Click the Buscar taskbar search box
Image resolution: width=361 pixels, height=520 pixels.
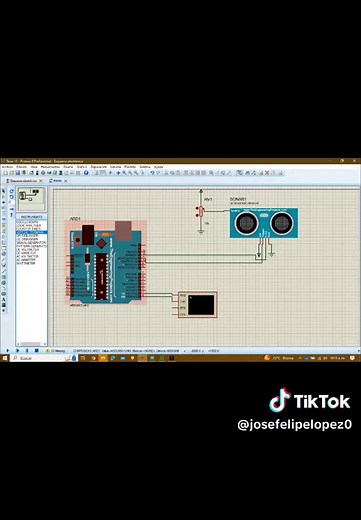(x=43, y=358)
